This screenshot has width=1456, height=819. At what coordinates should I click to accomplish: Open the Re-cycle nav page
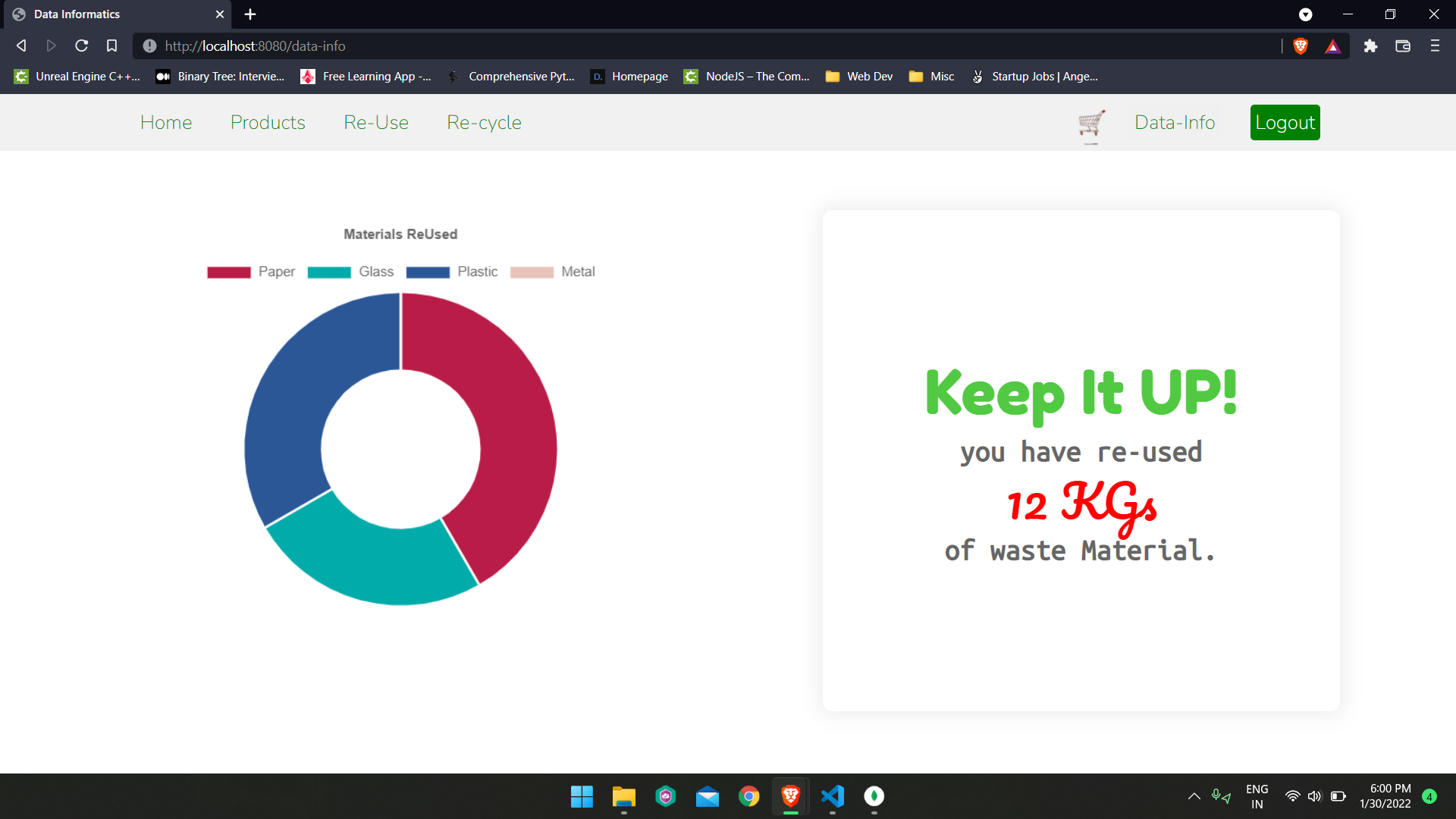pyautogui.click(x=484, y=123)
